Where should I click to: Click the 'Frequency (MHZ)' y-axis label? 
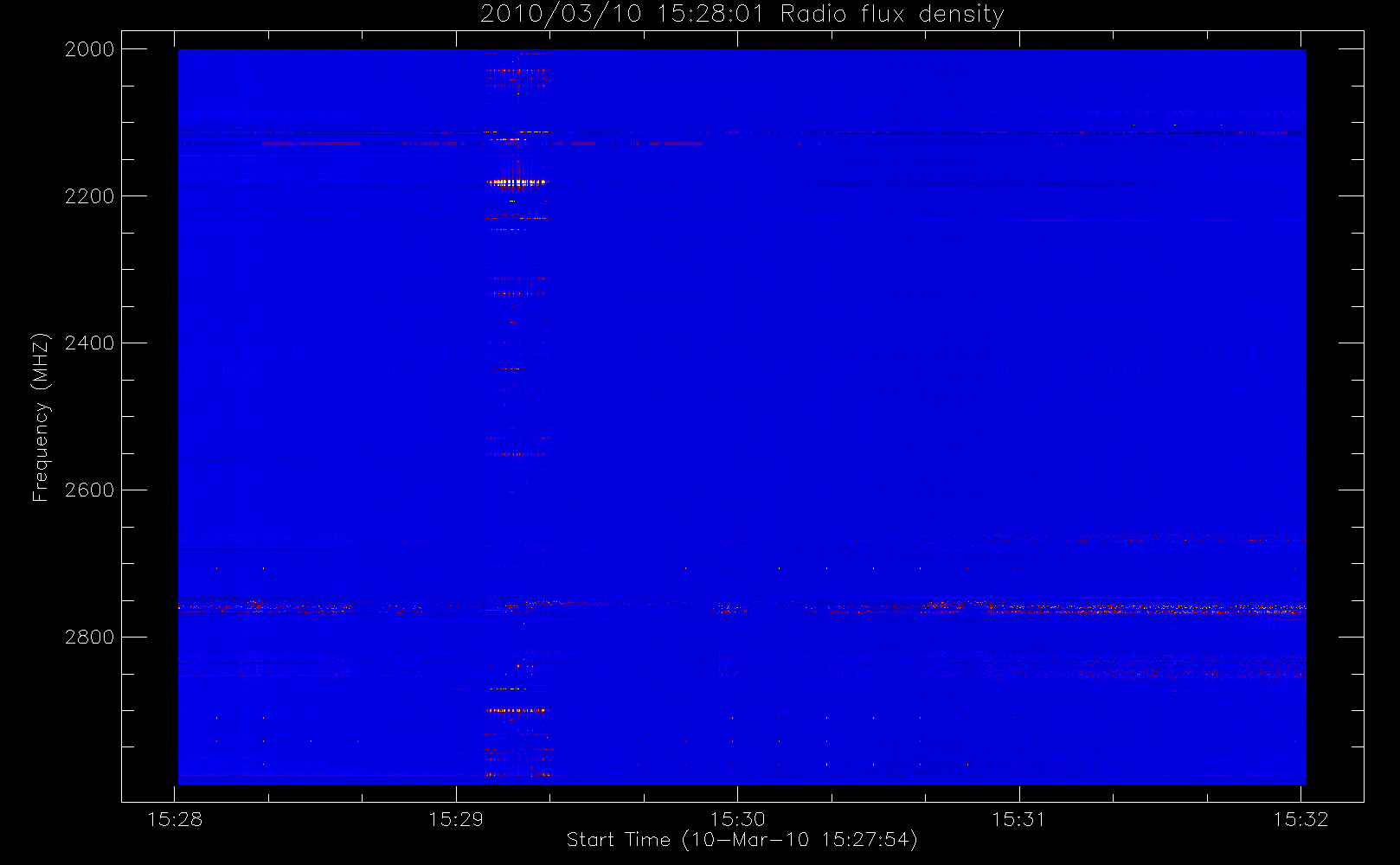[41, 417]
